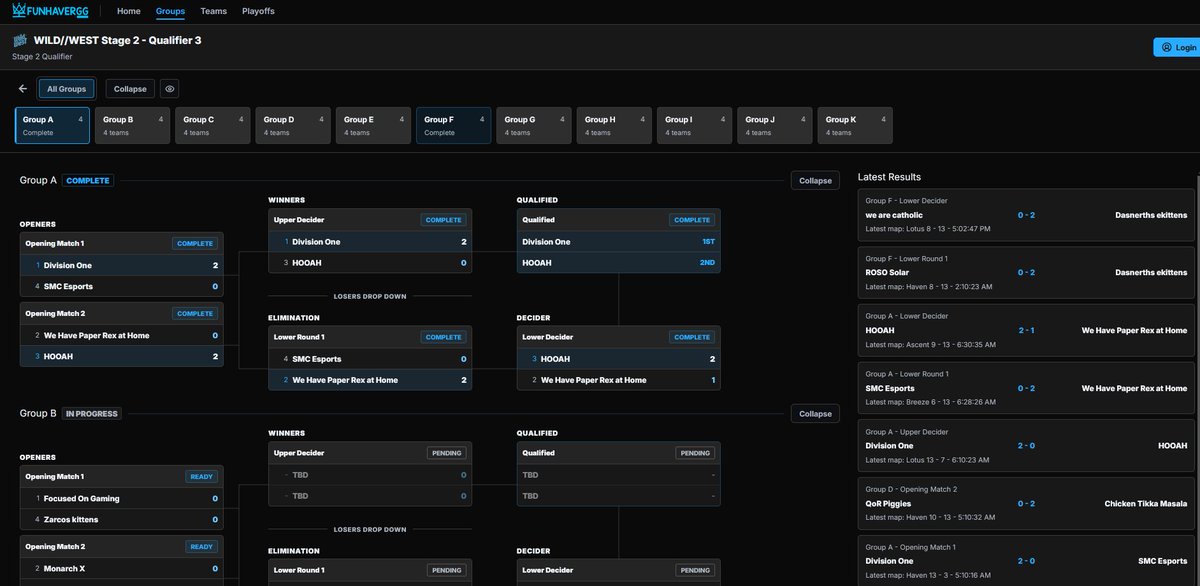The height and width of the screenshot is (586, 1200).
Task: Toggle the eye visibility icon
Action: pos(170,89)
